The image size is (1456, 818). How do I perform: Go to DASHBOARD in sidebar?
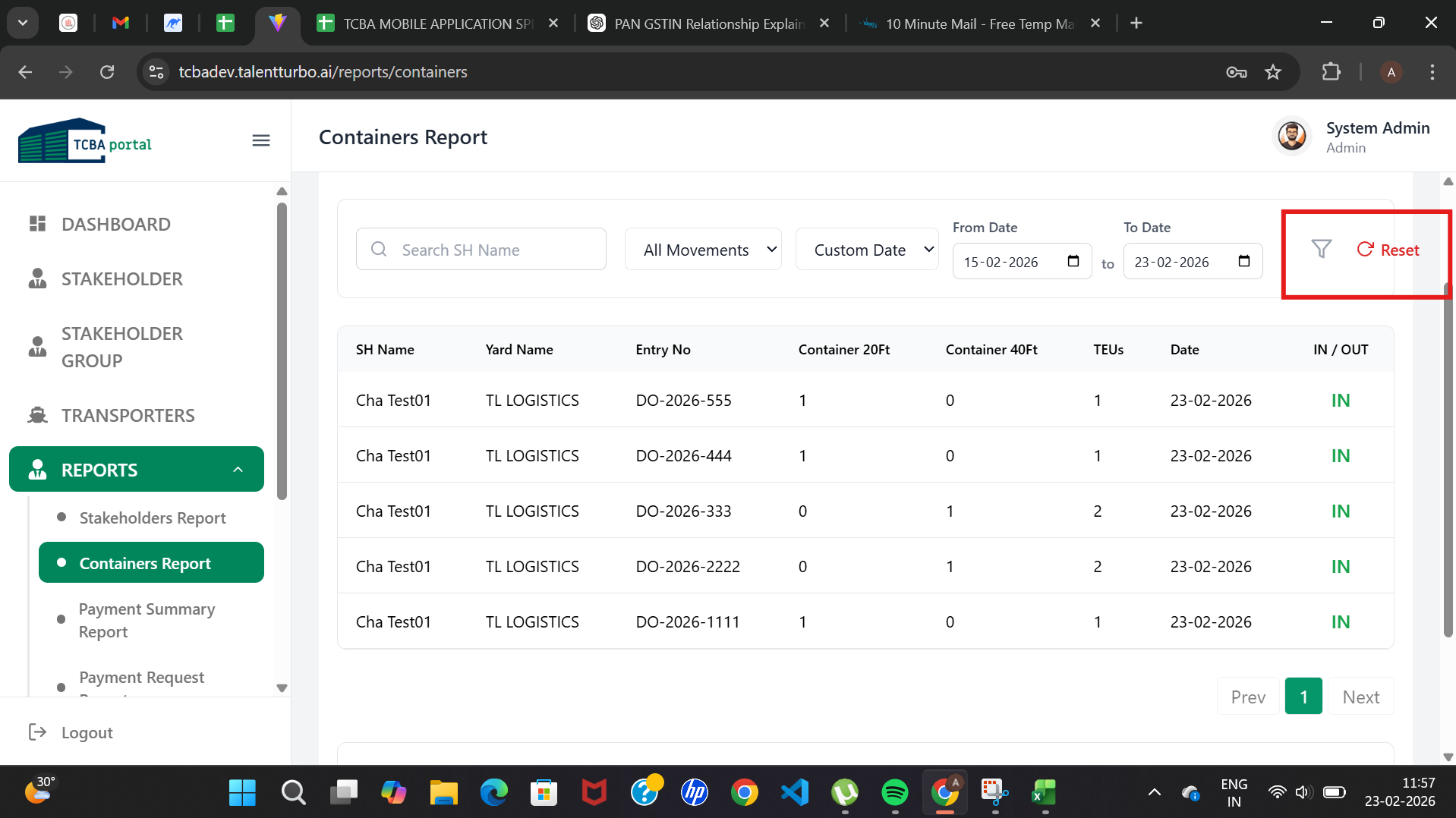115,224
